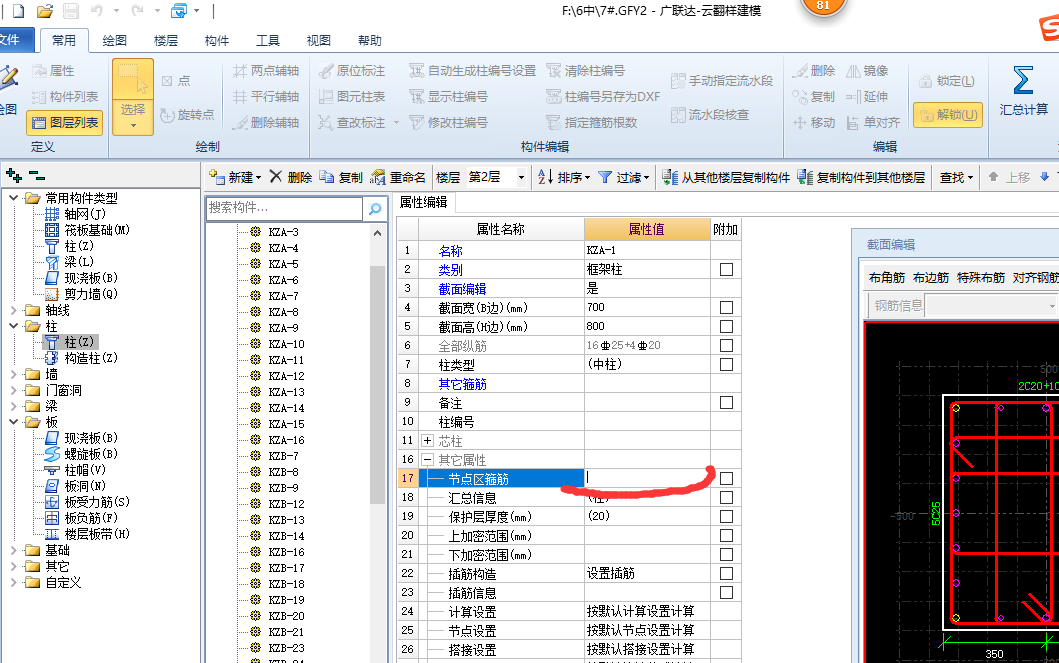Open the 帮助 ribbon tab
This screenshot has height=663, width=1059.
pos(369,41)
